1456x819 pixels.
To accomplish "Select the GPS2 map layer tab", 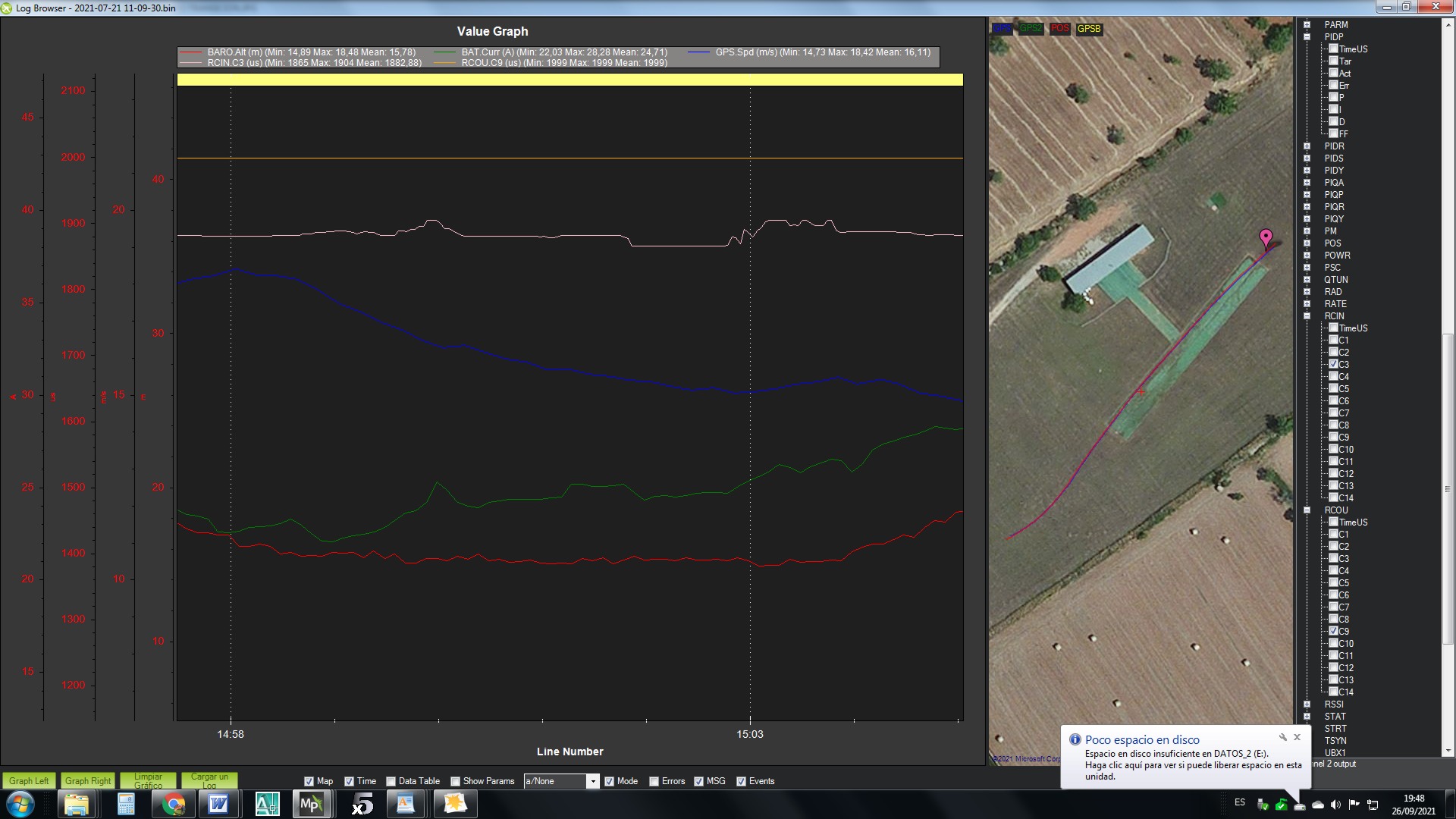I will [x=1031, y=29].
